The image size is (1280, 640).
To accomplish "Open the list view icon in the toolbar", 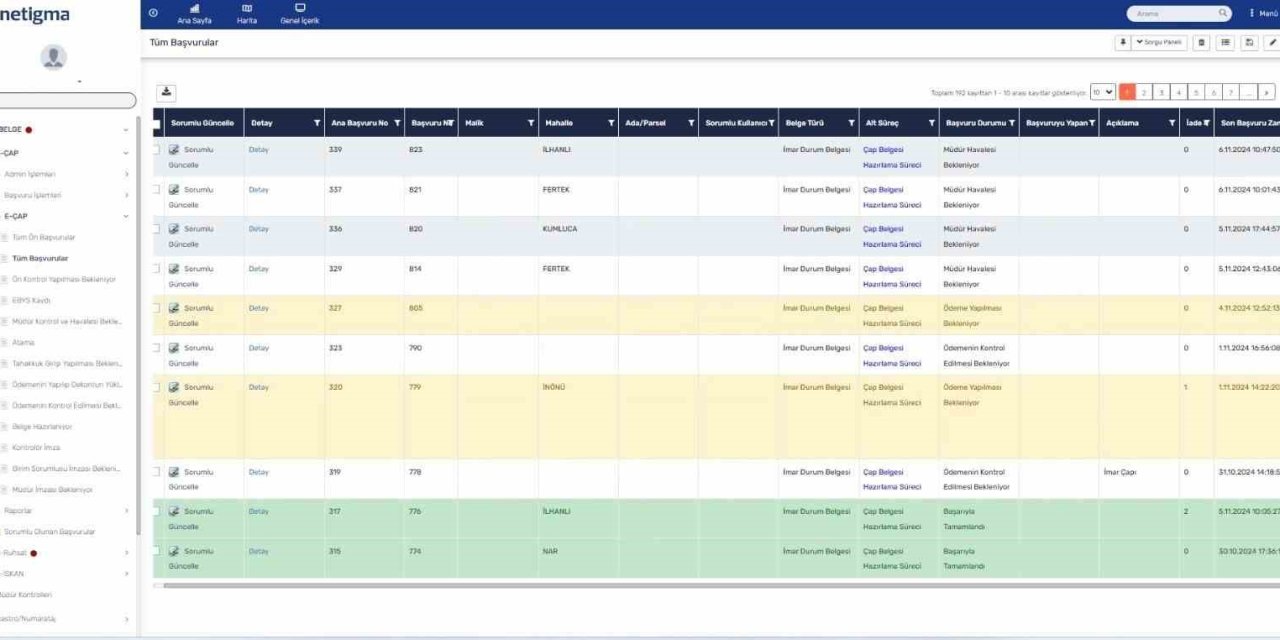I will 1226,43.
